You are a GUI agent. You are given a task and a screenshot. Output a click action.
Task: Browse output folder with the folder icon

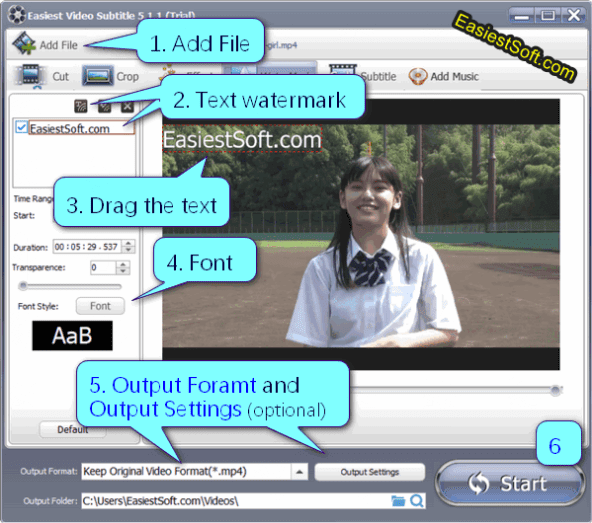pyautogui.click(x=398, y=501)
